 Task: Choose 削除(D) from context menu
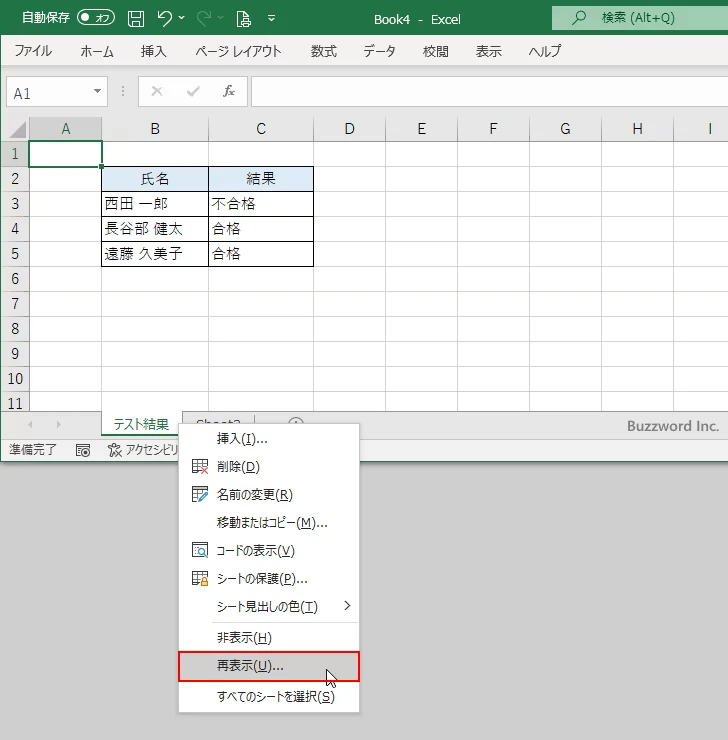coord(269,467)
